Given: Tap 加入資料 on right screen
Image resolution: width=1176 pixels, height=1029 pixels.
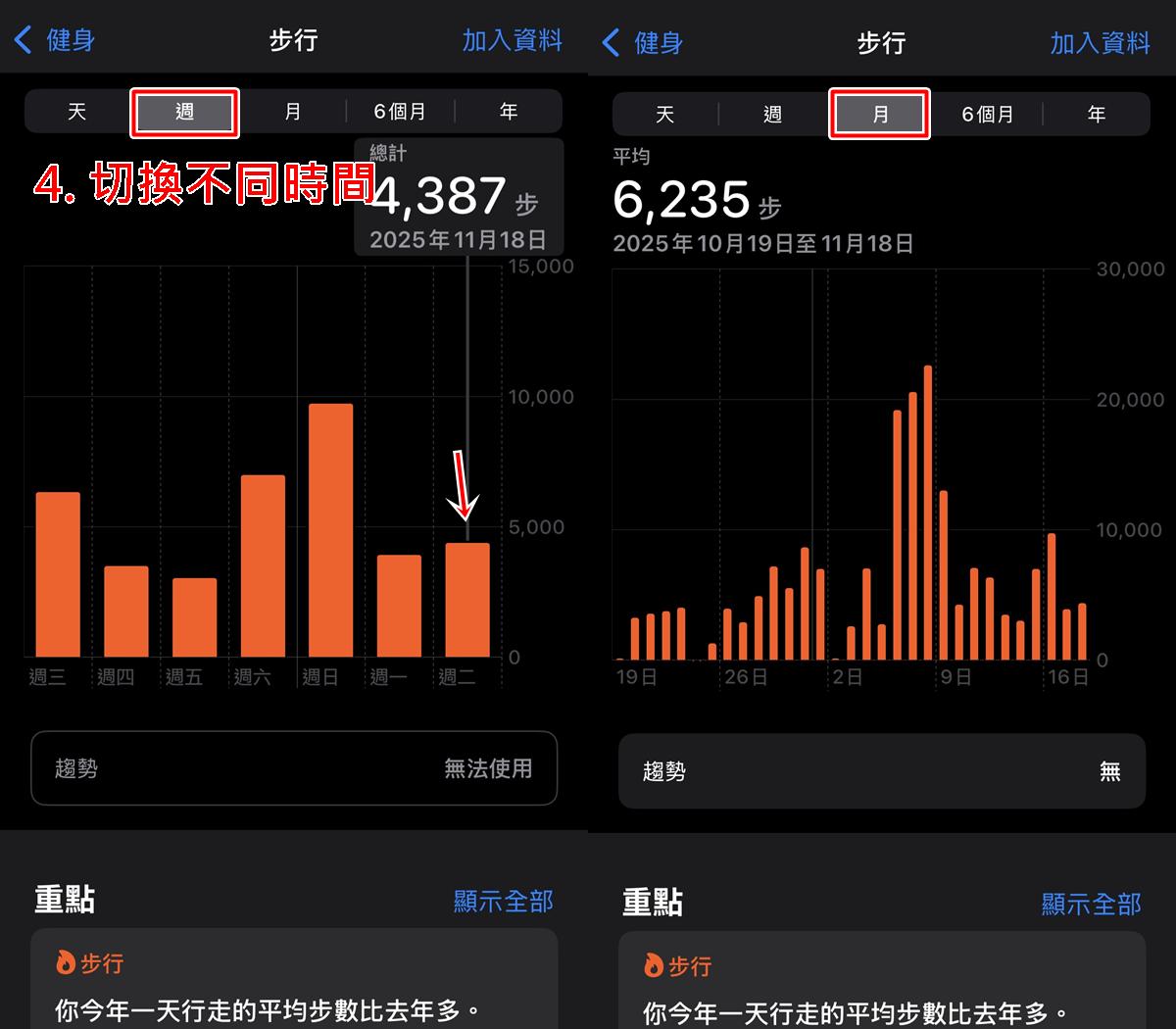Looking at the screenshot, I should pos(1100,43).
